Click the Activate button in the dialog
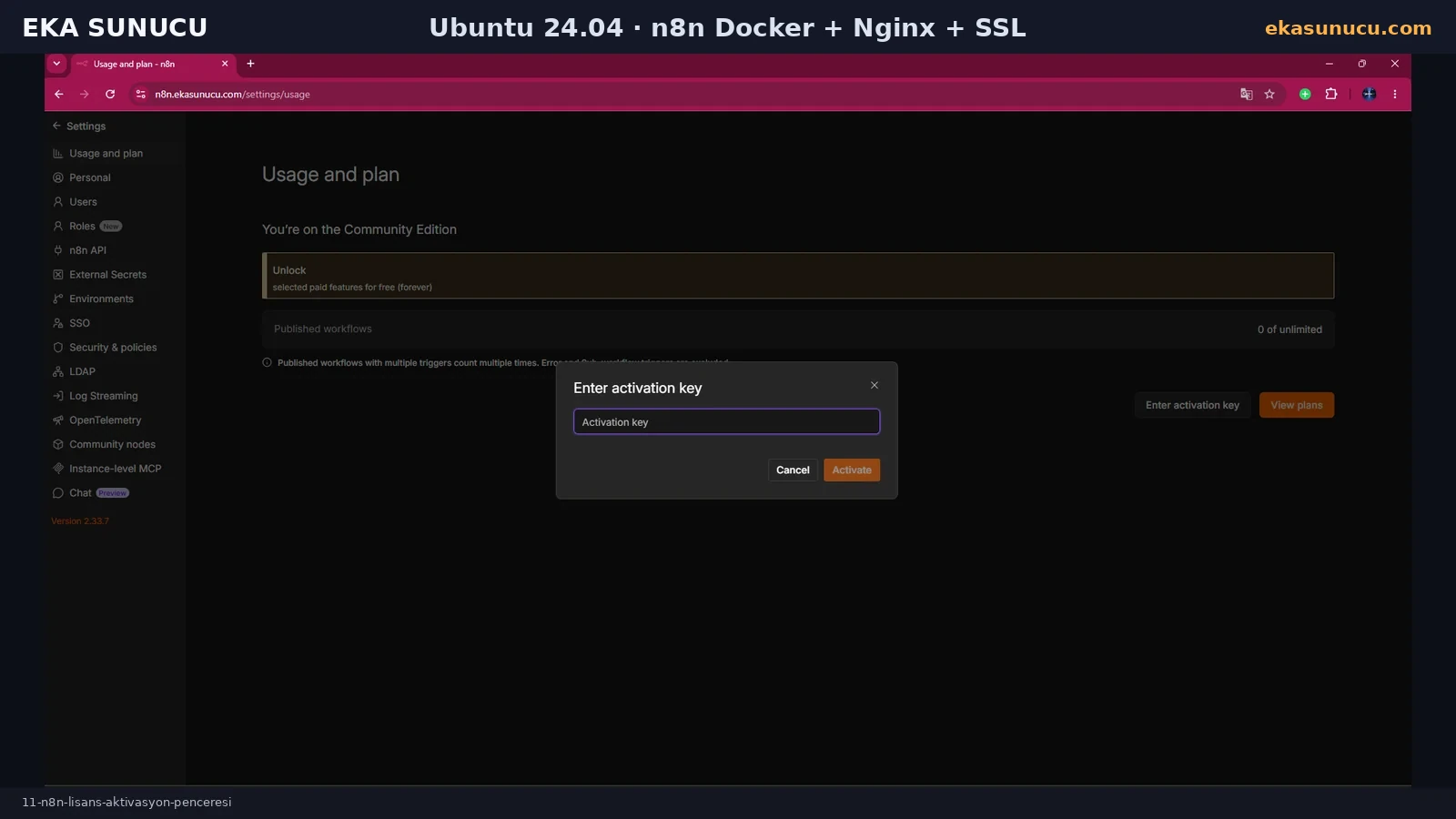The height and width of the screenshot is (819, 1456). click(852, 470)
